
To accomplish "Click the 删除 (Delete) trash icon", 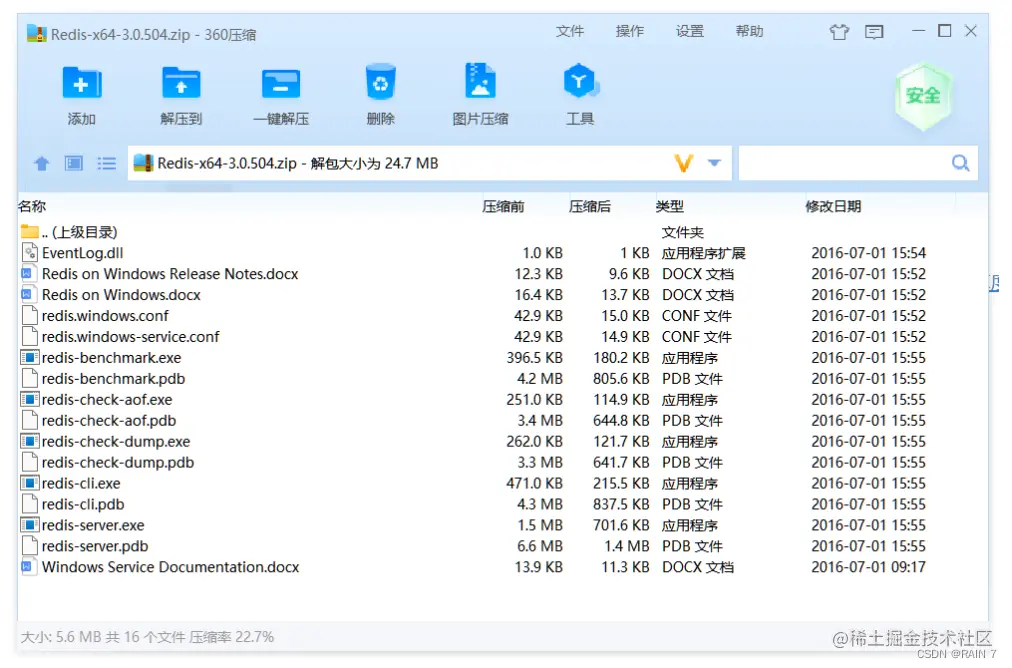I will (380, 82).
